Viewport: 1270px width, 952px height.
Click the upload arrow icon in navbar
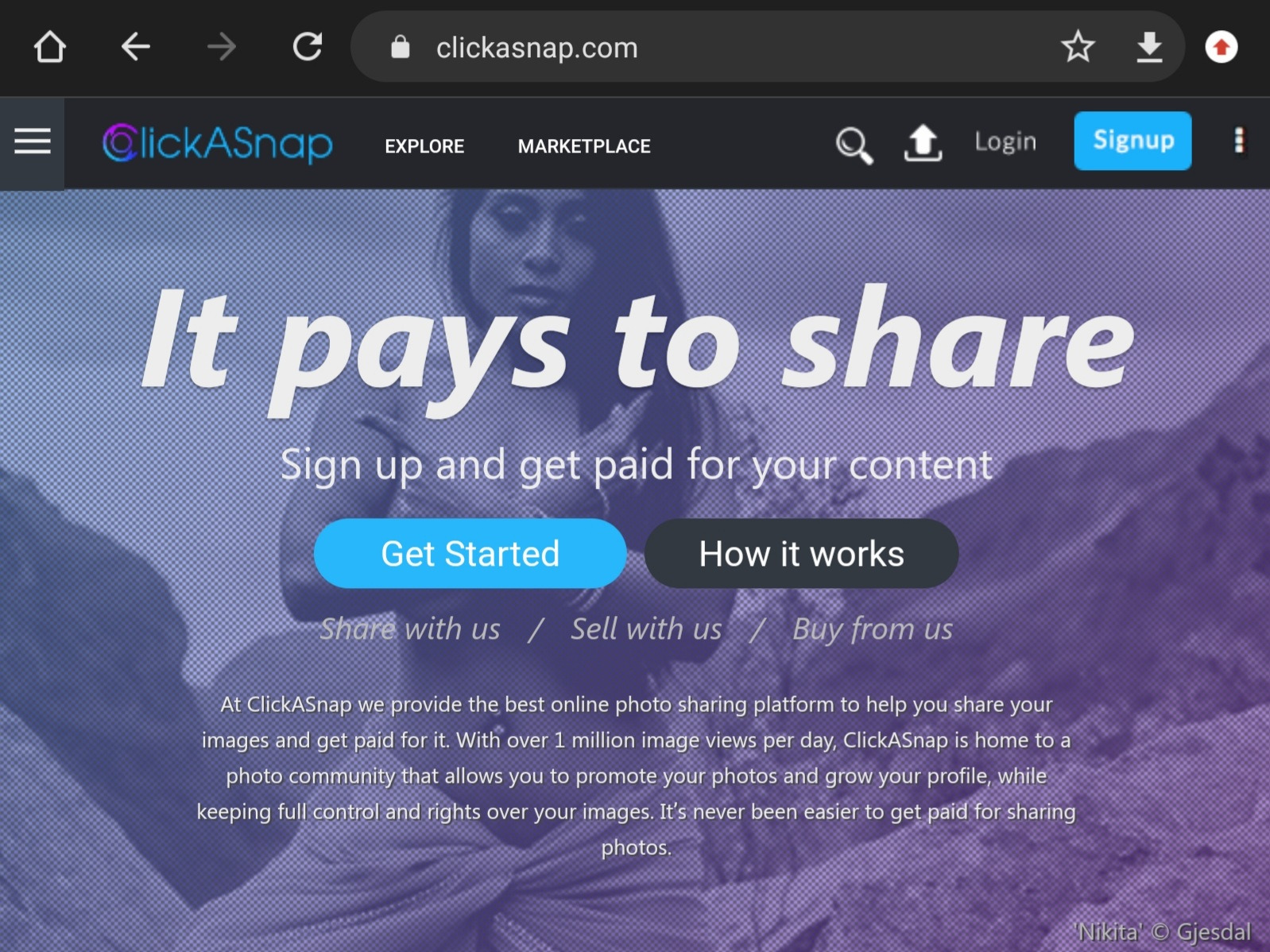923,143
